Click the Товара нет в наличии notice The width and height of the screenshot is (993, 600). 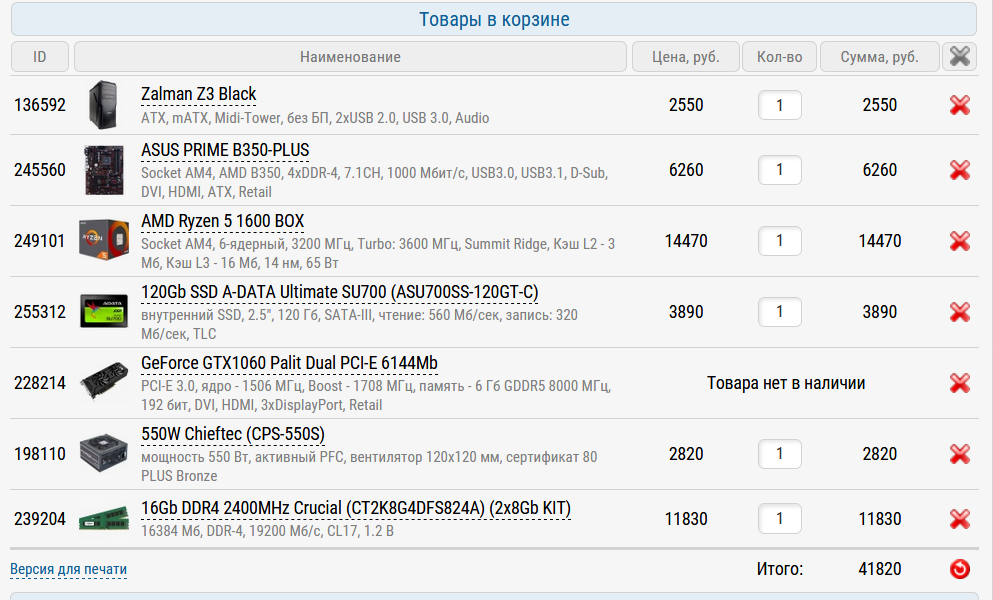[786, 383]
